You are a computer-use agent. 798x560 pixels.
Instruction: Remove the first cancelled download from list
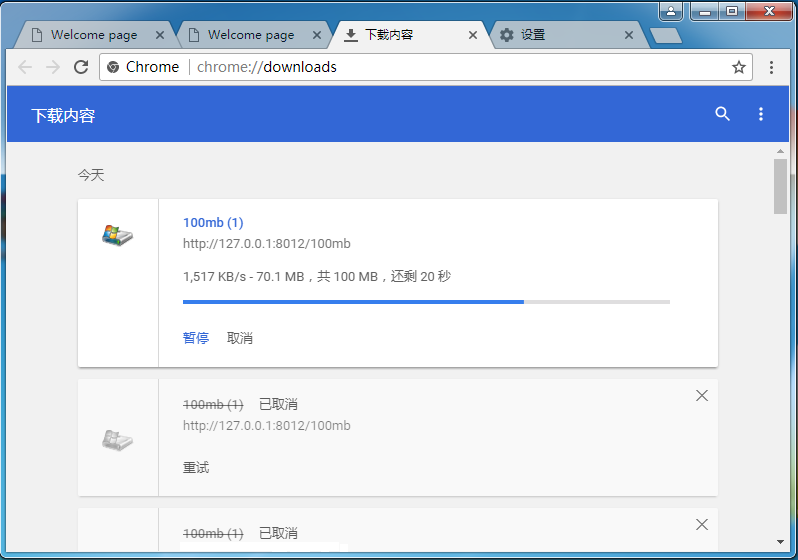[701, 396]
